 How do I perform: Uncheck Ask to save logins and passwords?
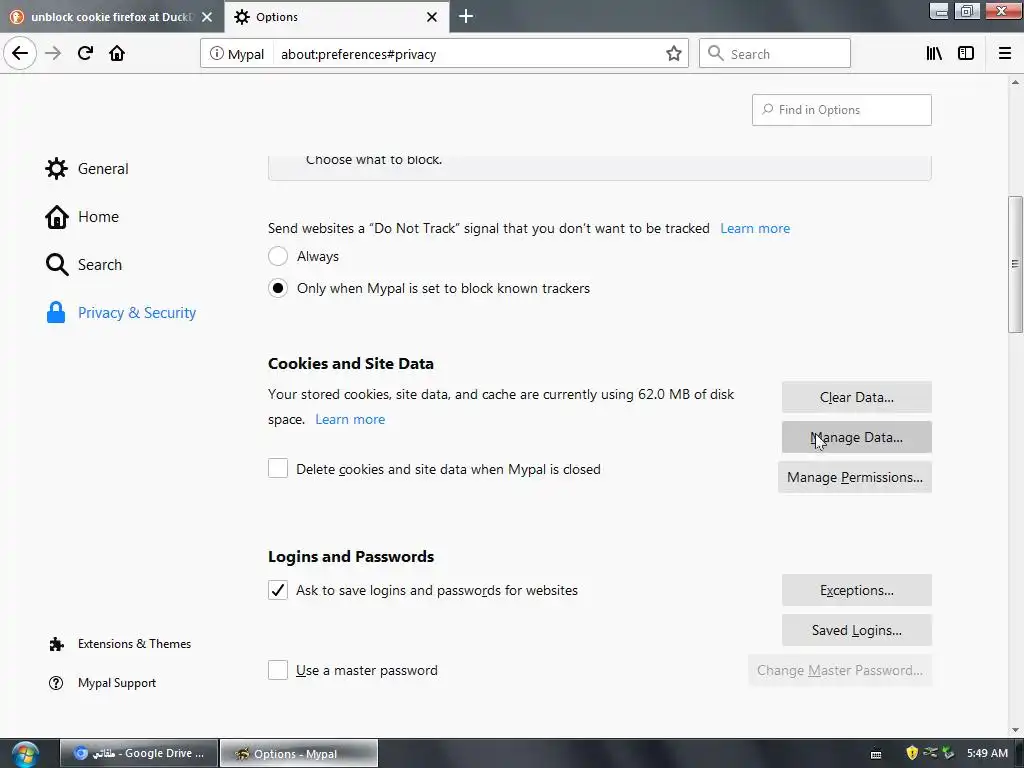[x=278, y=590]
